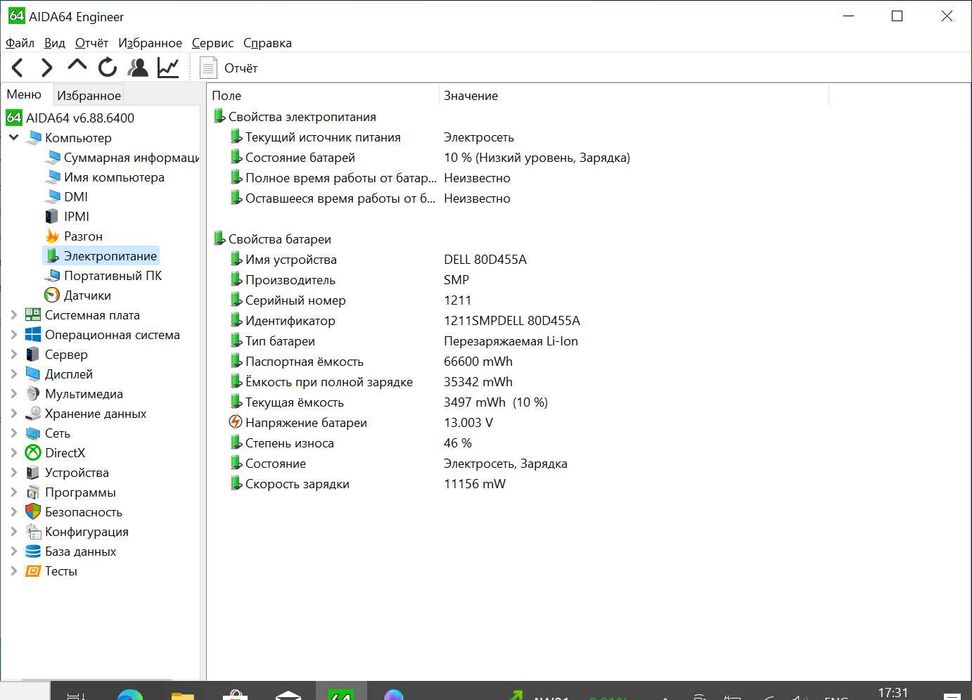Expand the DirectX node

(14, 453)
